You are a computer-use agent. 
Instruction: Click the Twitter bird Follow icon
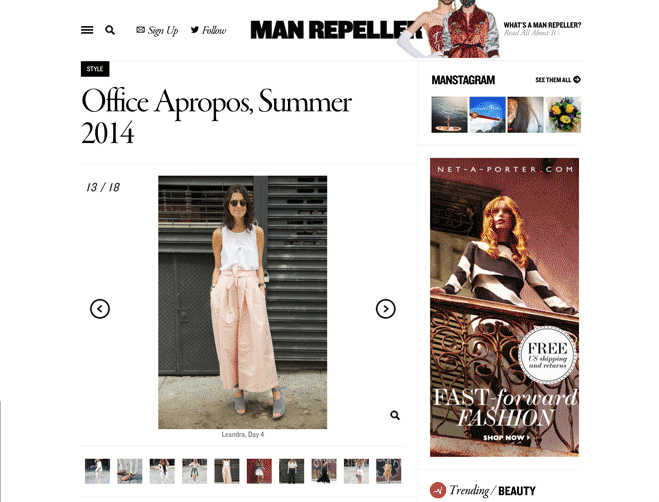(x=195, y=29)
